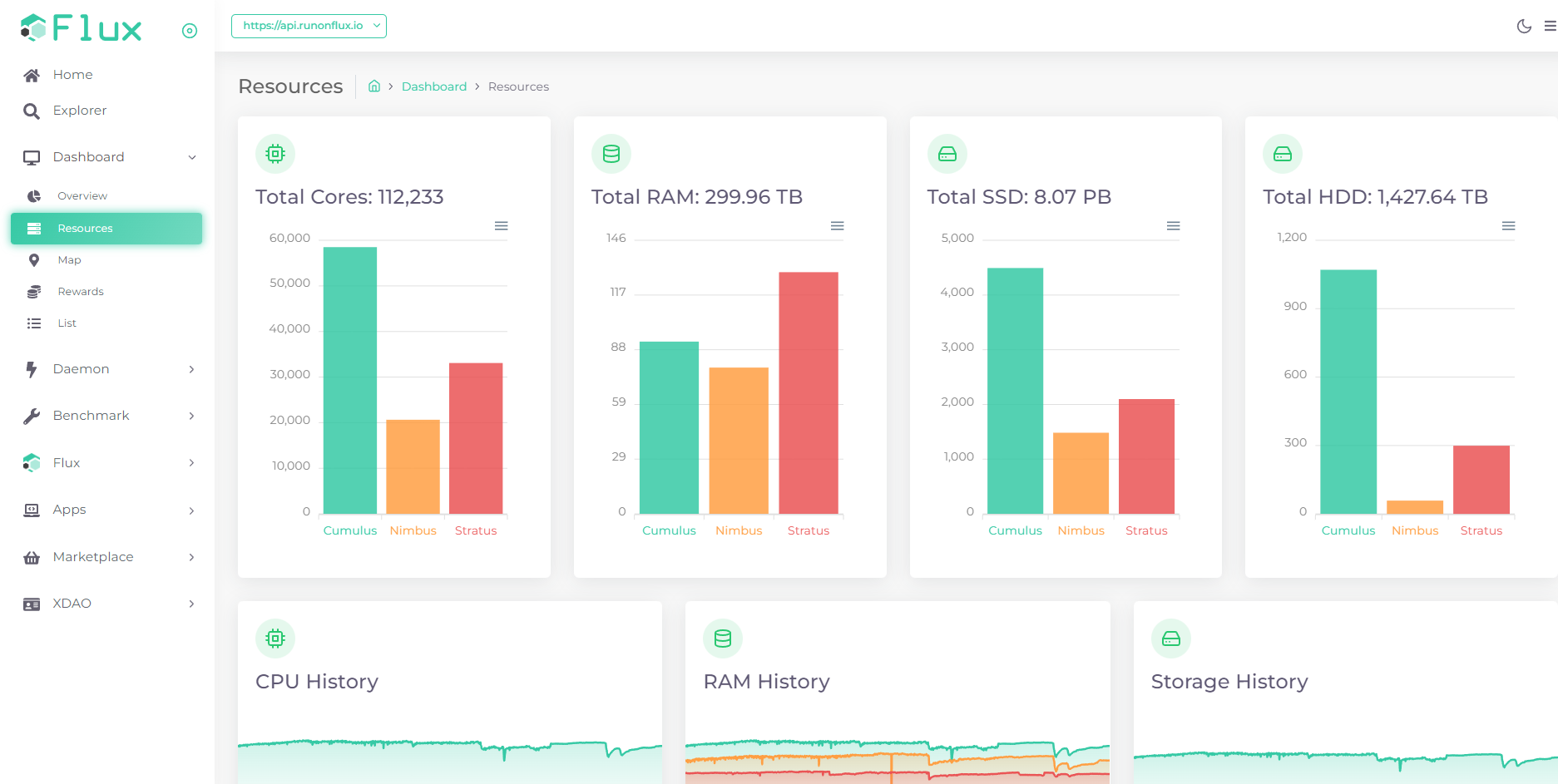The height and width of the screenshot is (784, 1558).
Task: Click the database icon on Total RAM card
Action: tap(611, 154)
